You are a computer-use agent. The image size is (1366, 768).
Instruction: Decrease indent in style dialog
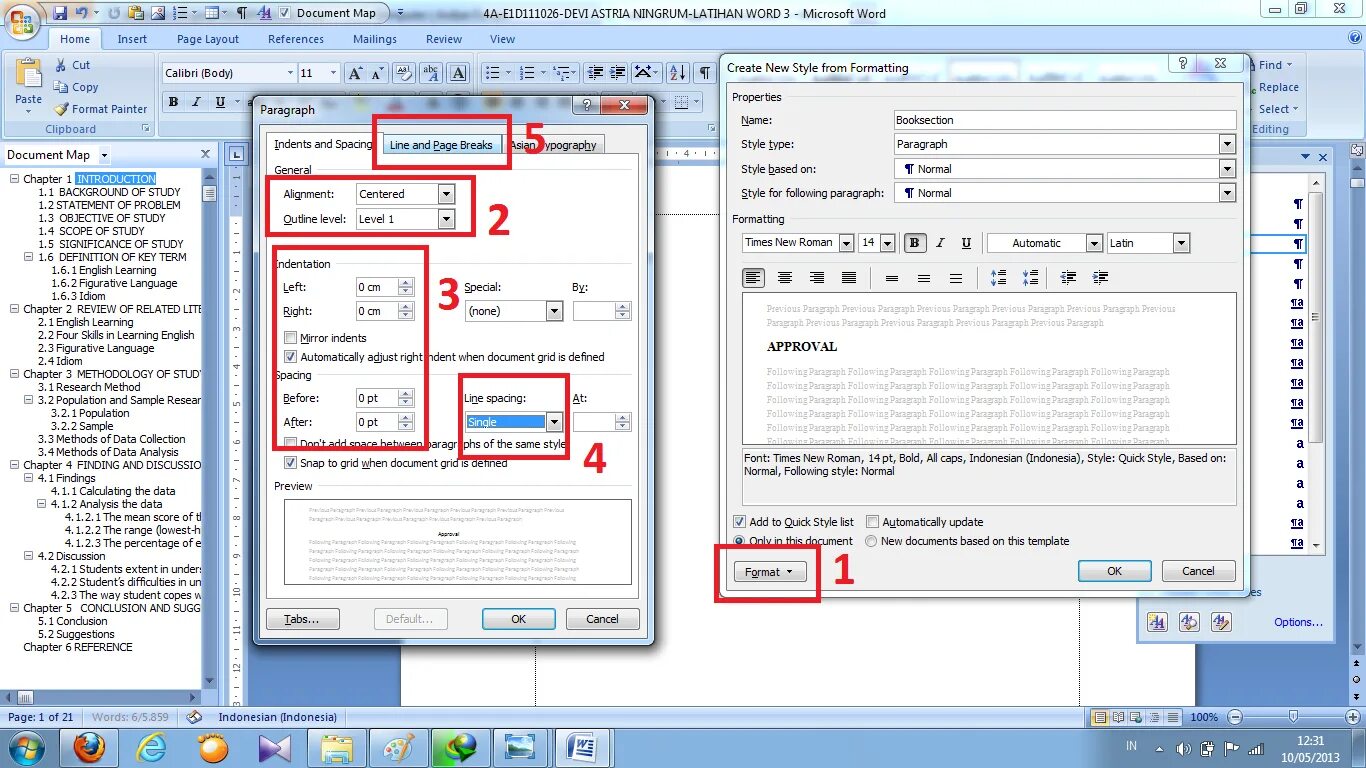point(1068,278)
